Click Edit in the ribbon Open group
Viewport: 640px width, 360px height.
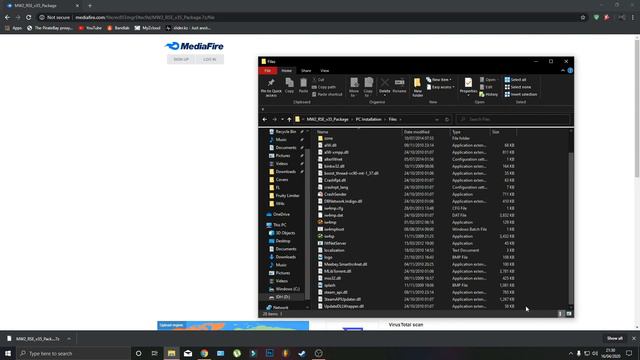point(486,87)
